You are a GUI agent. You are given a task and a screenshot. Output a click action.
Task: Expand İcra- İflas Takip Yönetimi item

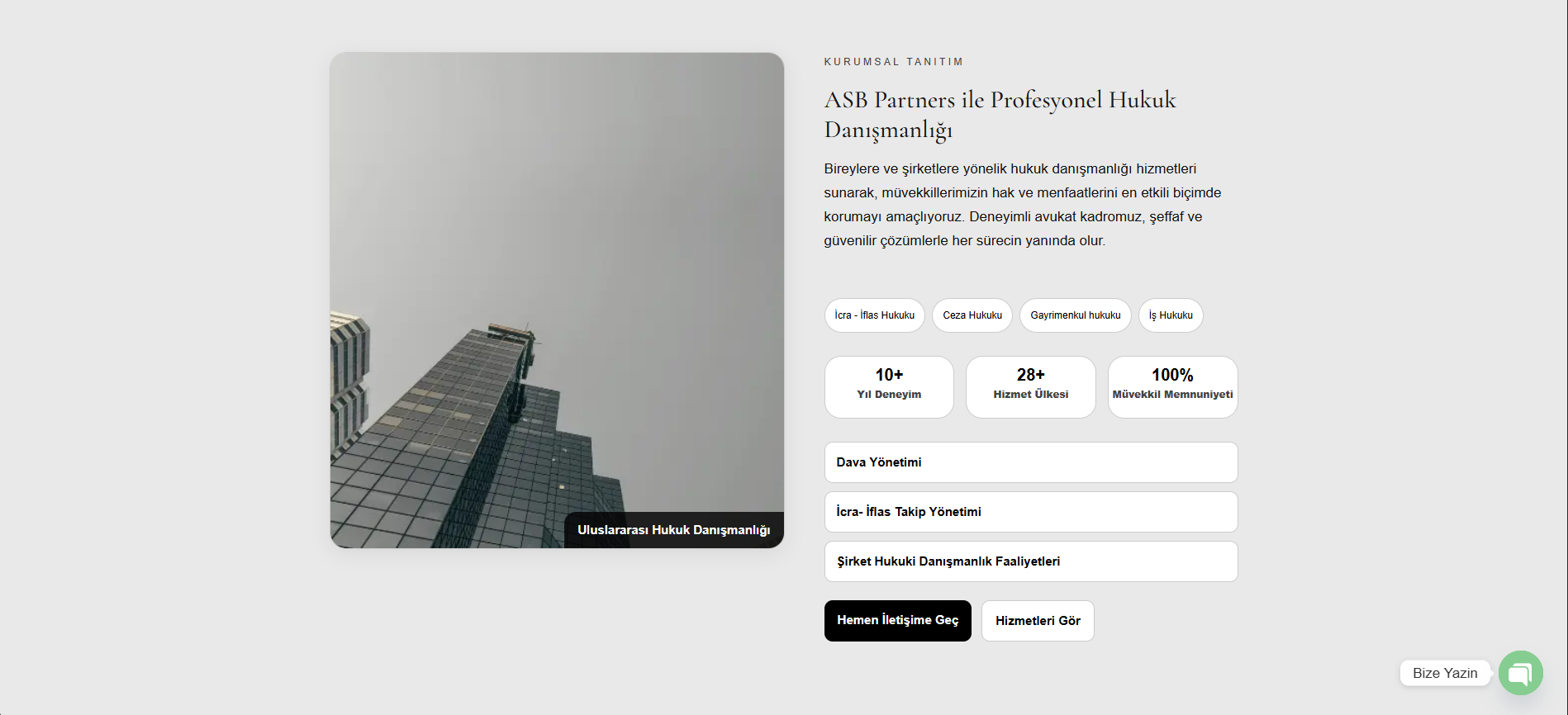[1031, 512]
